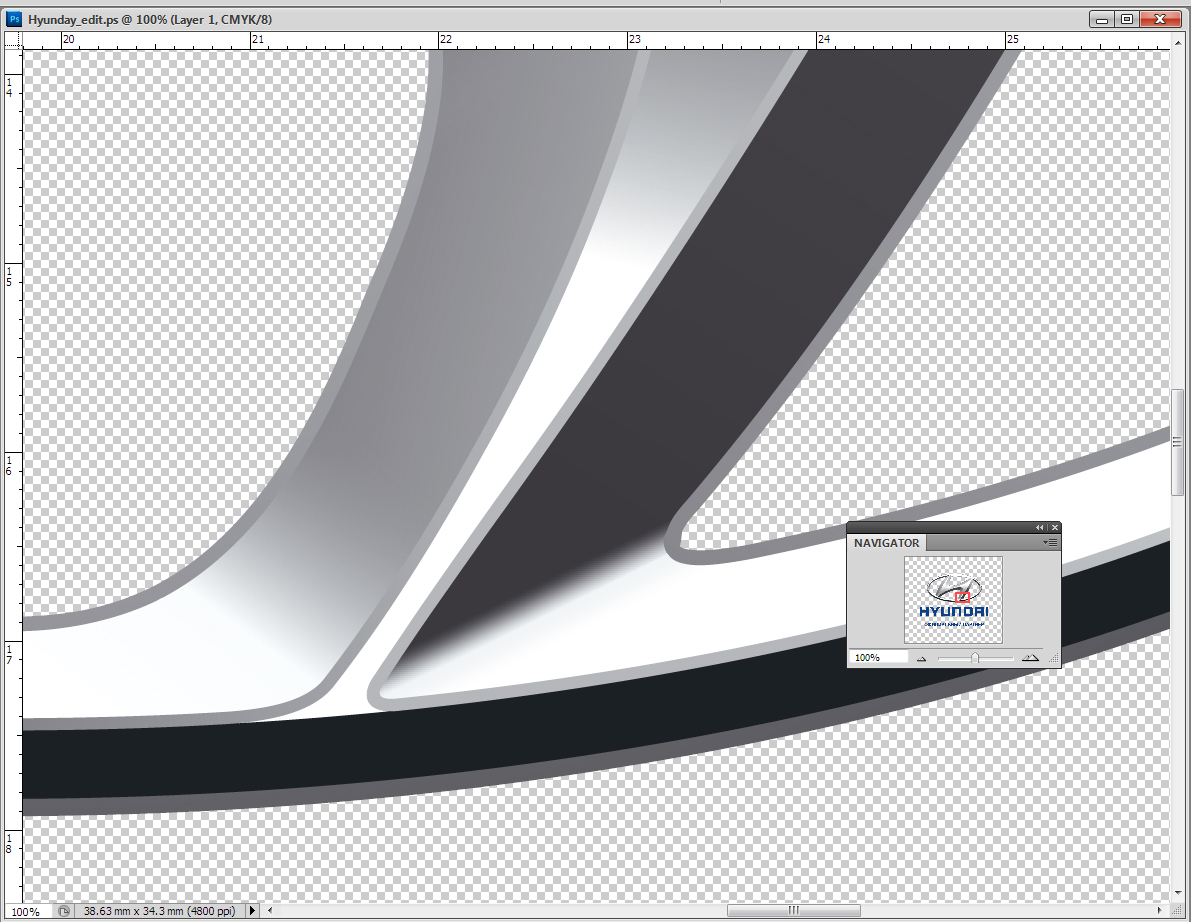Image resolution: width=1191 pixels, height=922 pixels.
Task: Click the document zoom field in status bar
Action: click(x=28, y=911)
